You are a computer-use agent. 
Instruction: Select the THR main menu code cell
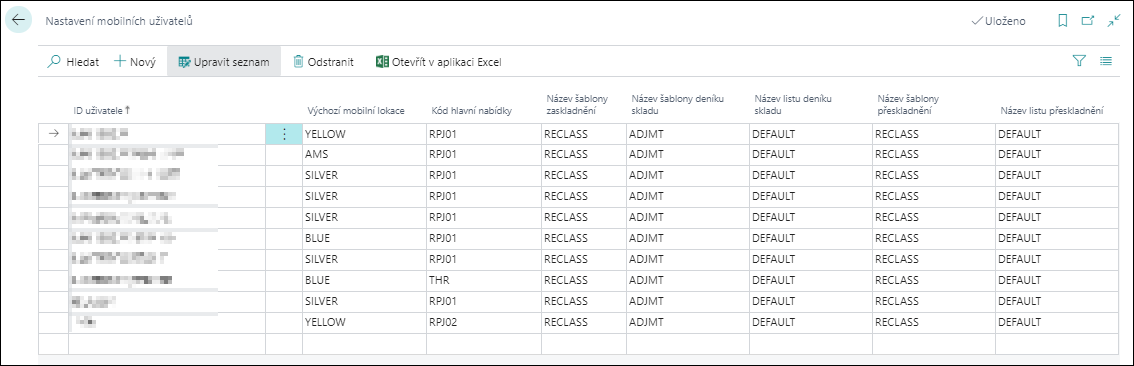click(x=484, y=280)
